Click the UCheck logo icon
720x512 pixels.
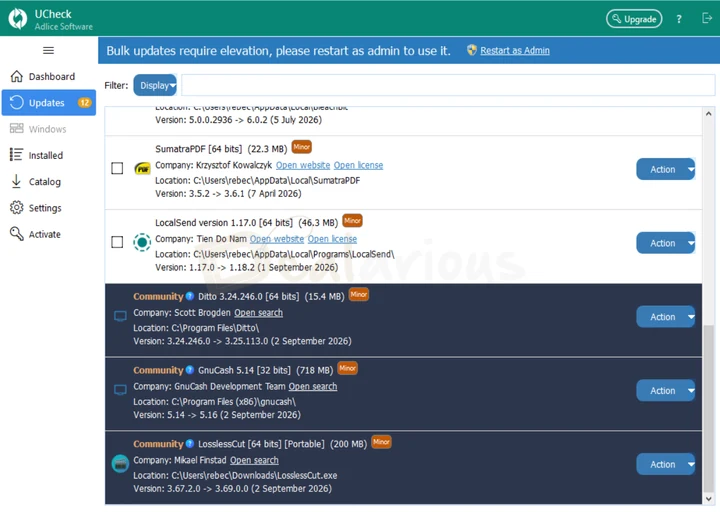pyautogui.click(x=18, y=19)
